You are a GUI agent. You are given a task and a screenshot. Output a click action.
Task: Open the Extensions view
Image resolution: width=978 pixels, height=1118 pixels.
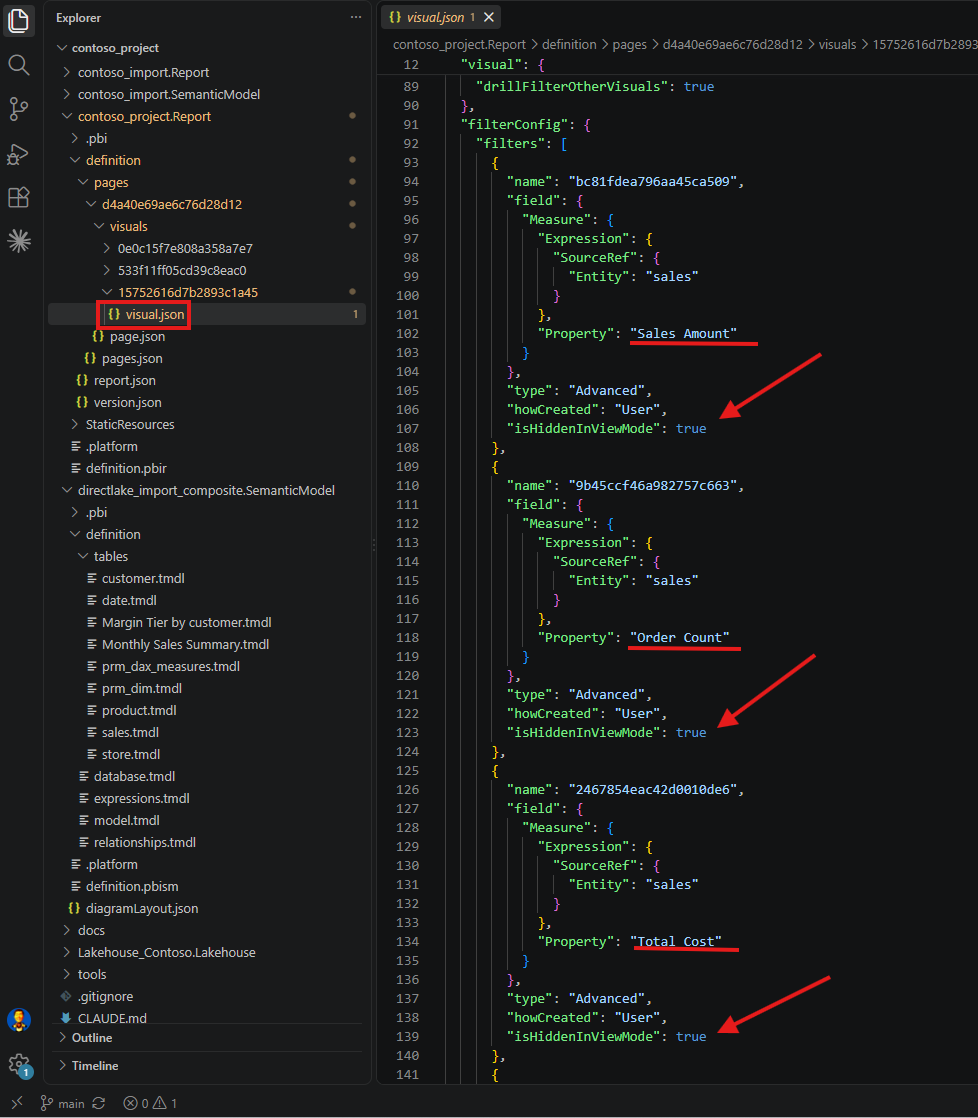point(19,197)
